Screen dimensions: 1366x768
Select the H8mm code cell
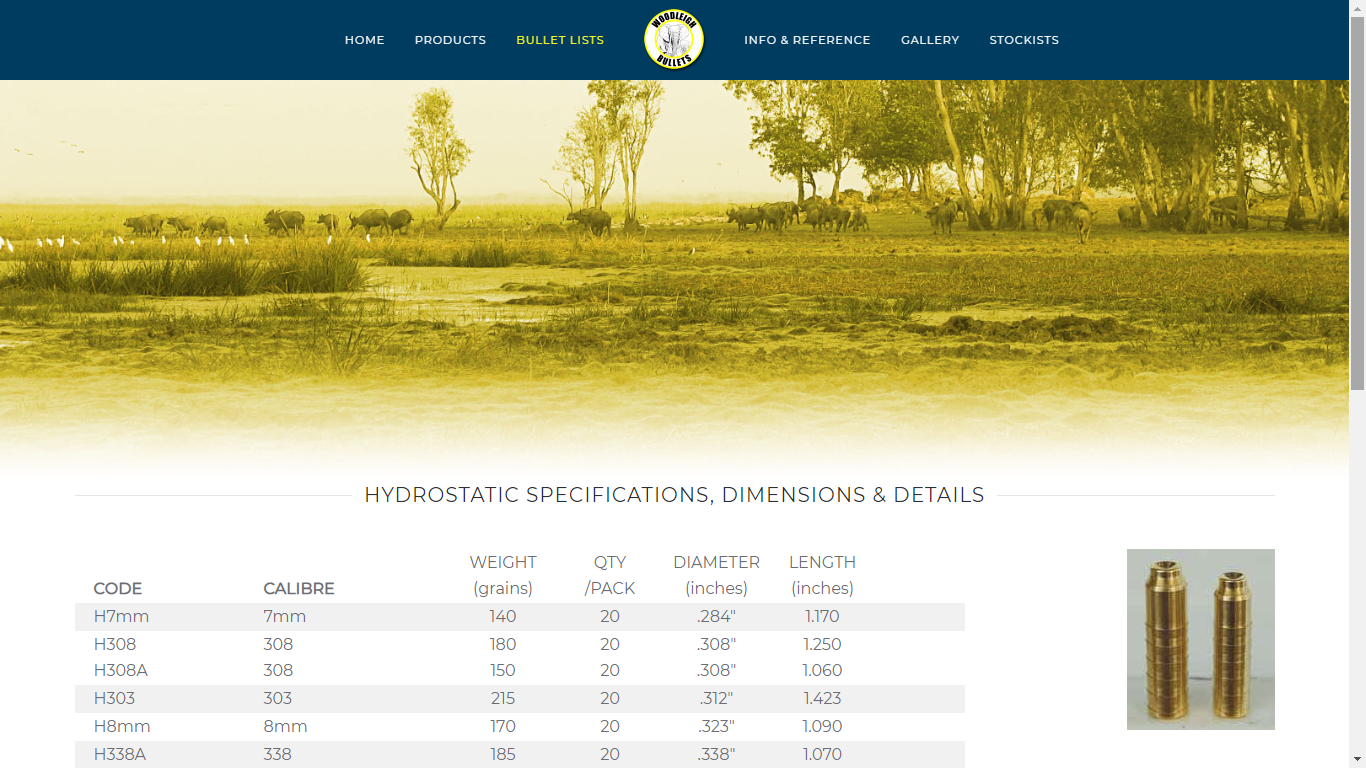pyautogui.click(x=122, y=727)
